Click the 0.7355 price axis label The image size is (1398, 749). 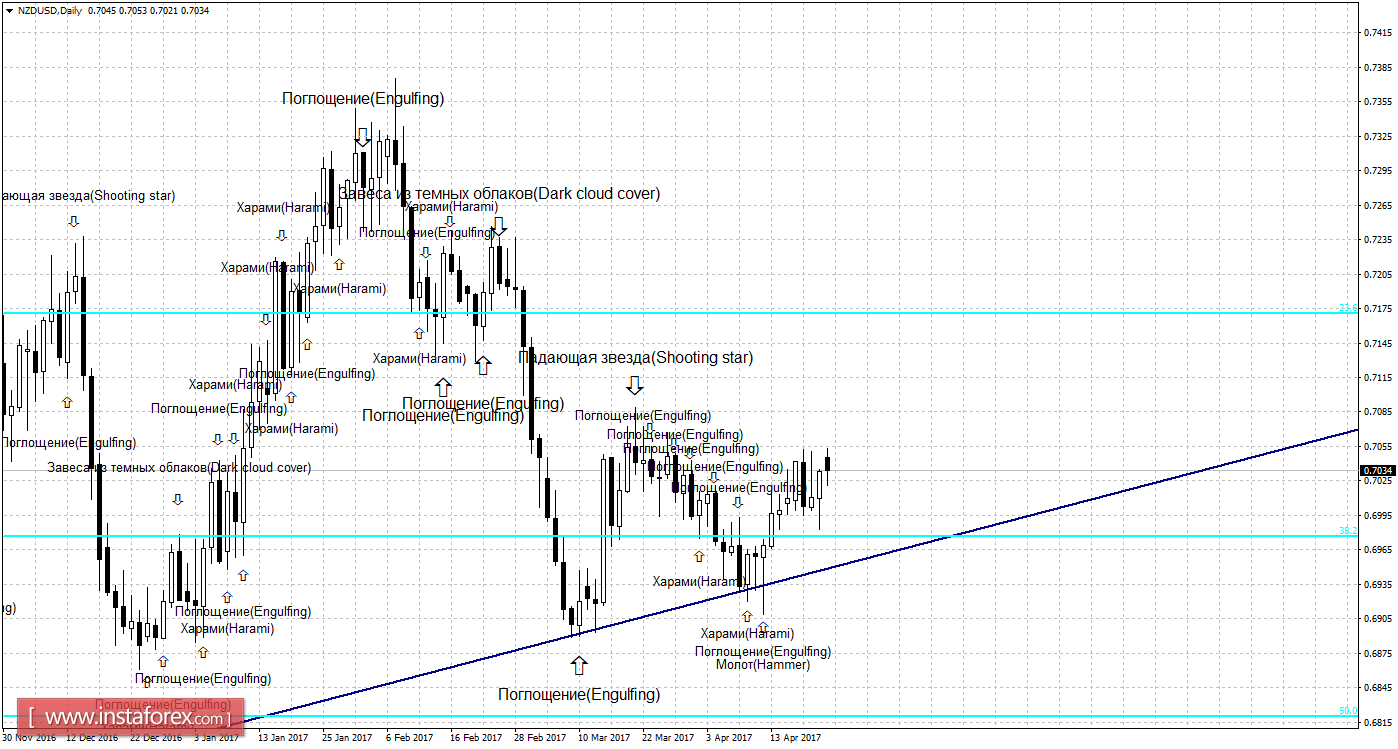(x=1378, y=102)
